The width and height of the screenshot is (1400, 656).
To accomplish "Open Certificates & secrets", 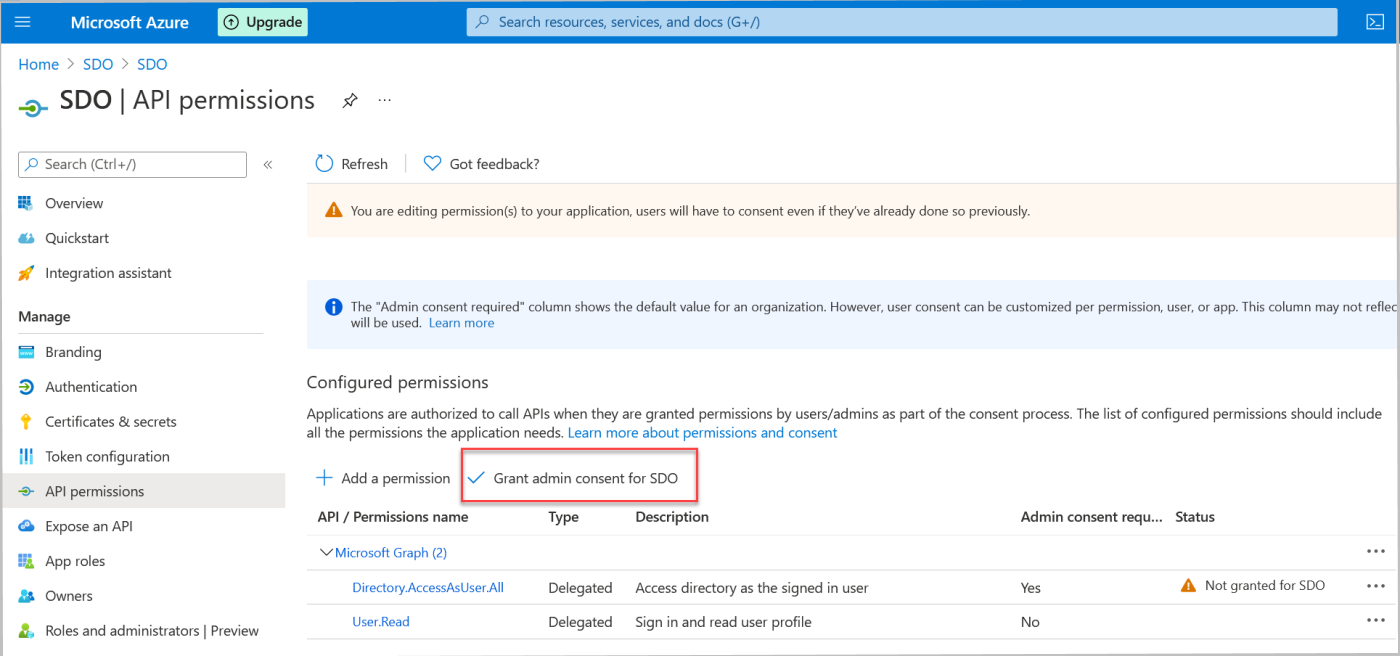I will click(x=110, y=422).
